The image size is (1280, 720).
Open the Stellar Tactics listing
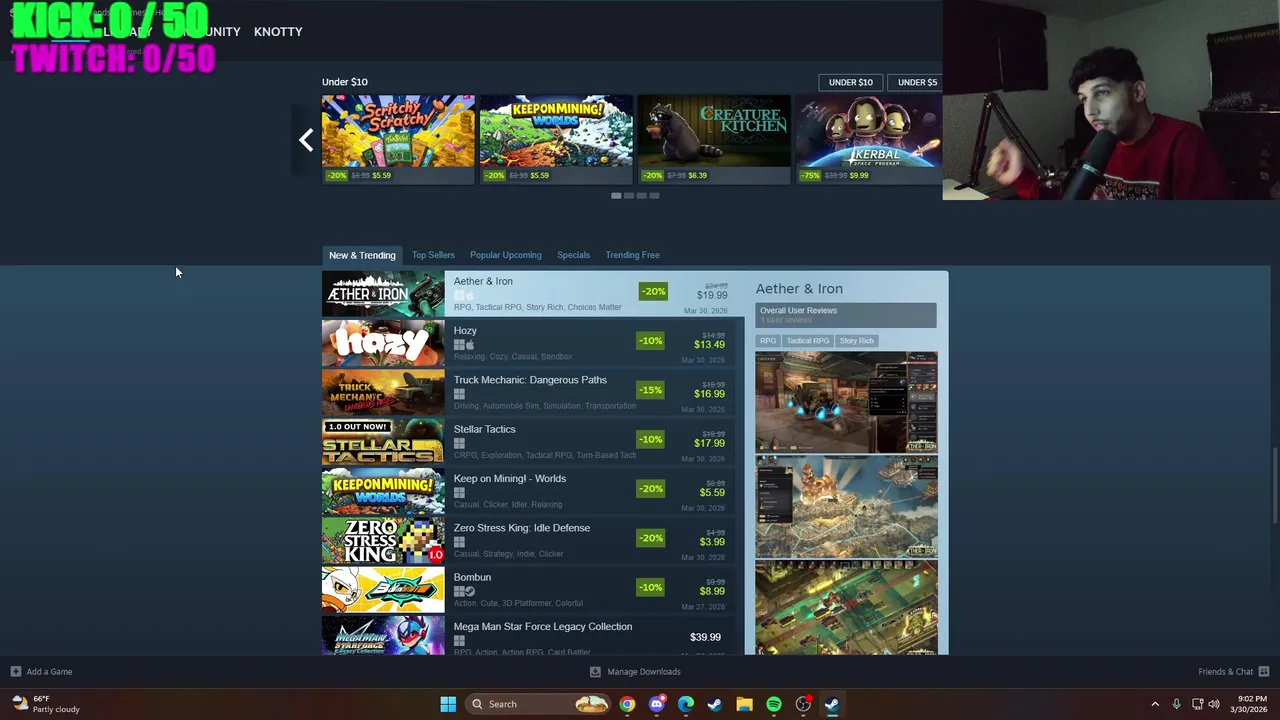pyautogui.click(x=533, y=442)
